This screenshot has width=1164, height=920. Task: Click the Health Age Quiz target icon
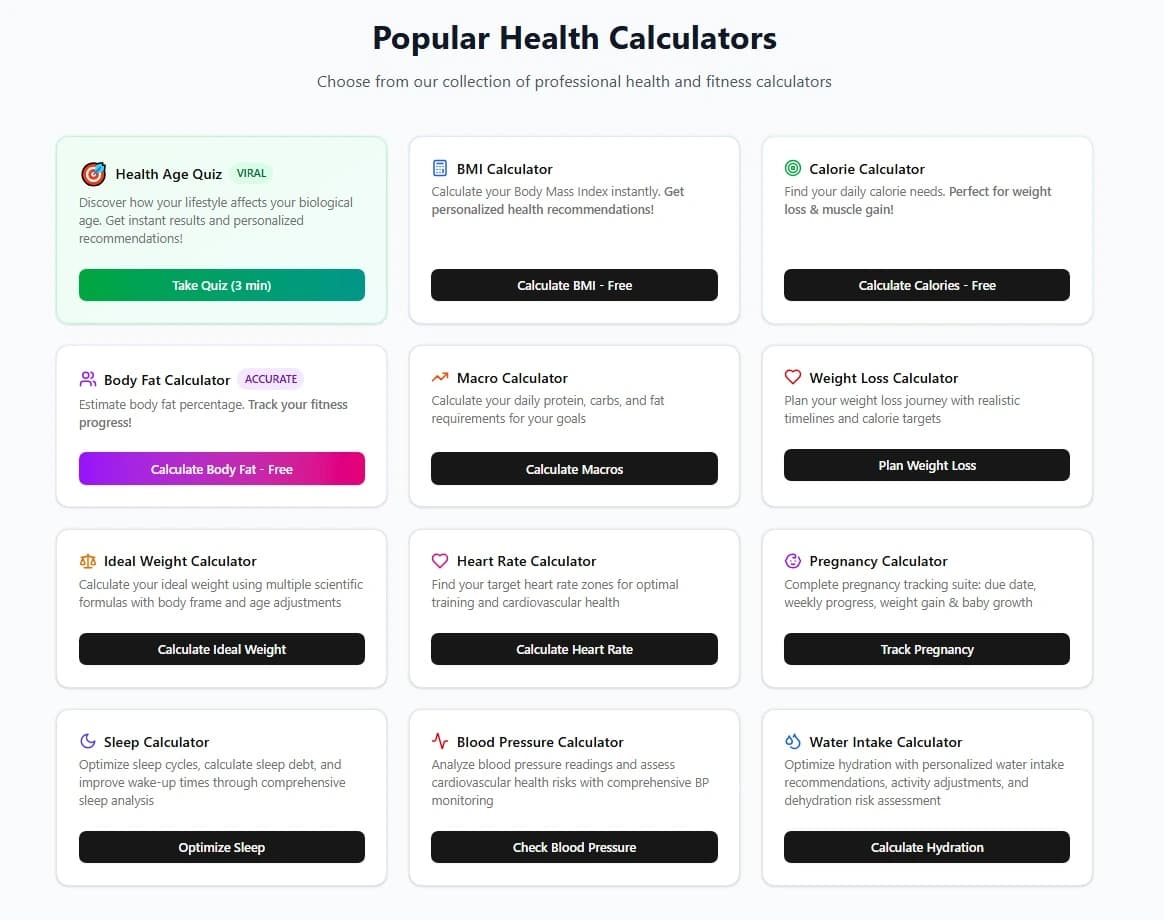(x=93, y=173)
